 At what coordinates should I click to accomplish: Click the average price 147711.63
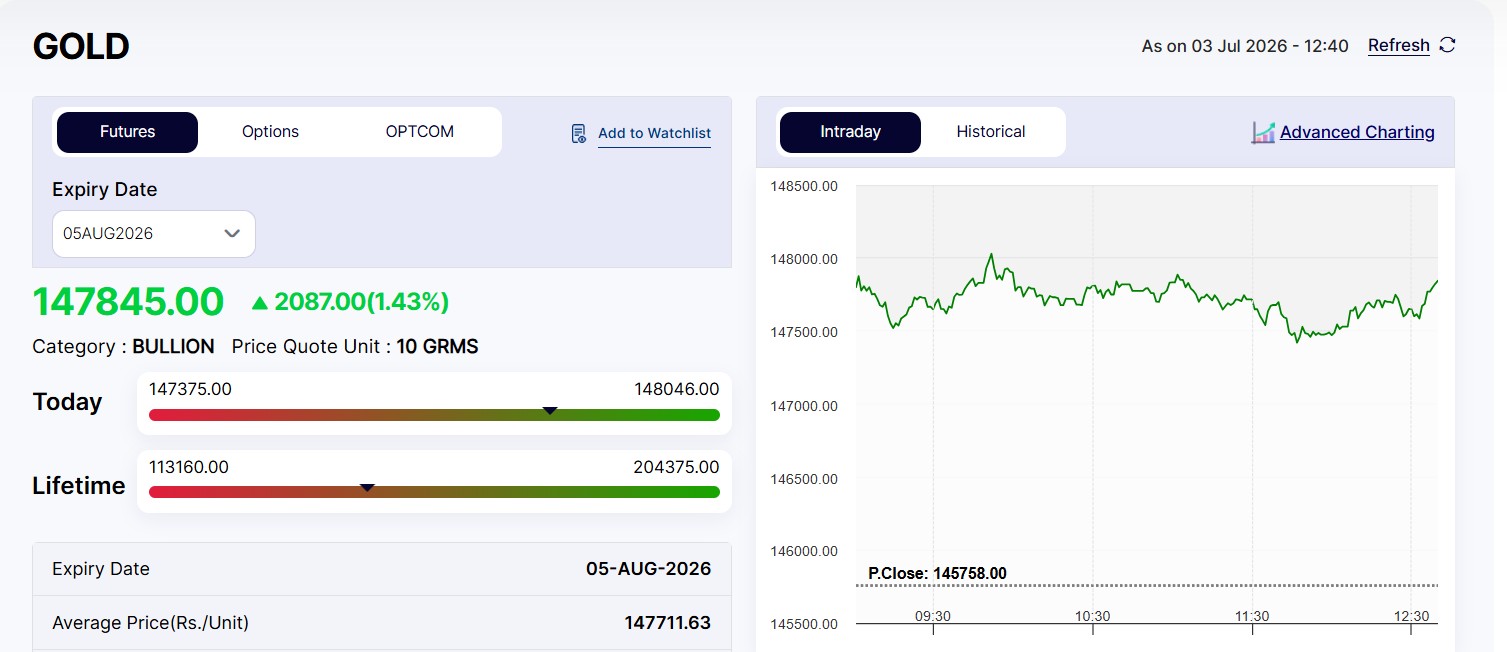[x=668, y=623]
